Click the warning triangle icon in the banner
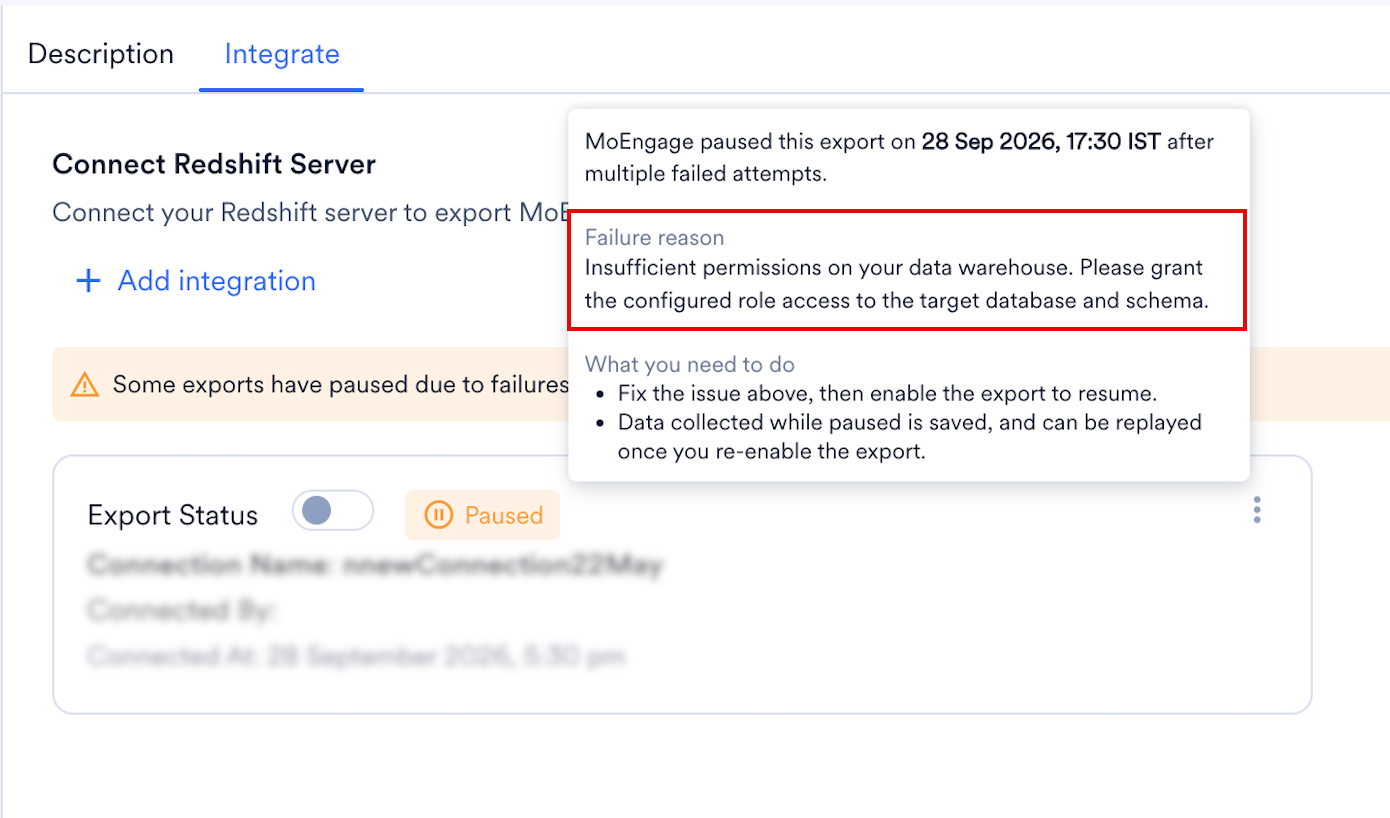The width and height of the screenshot is (1390, 818). 85,384
